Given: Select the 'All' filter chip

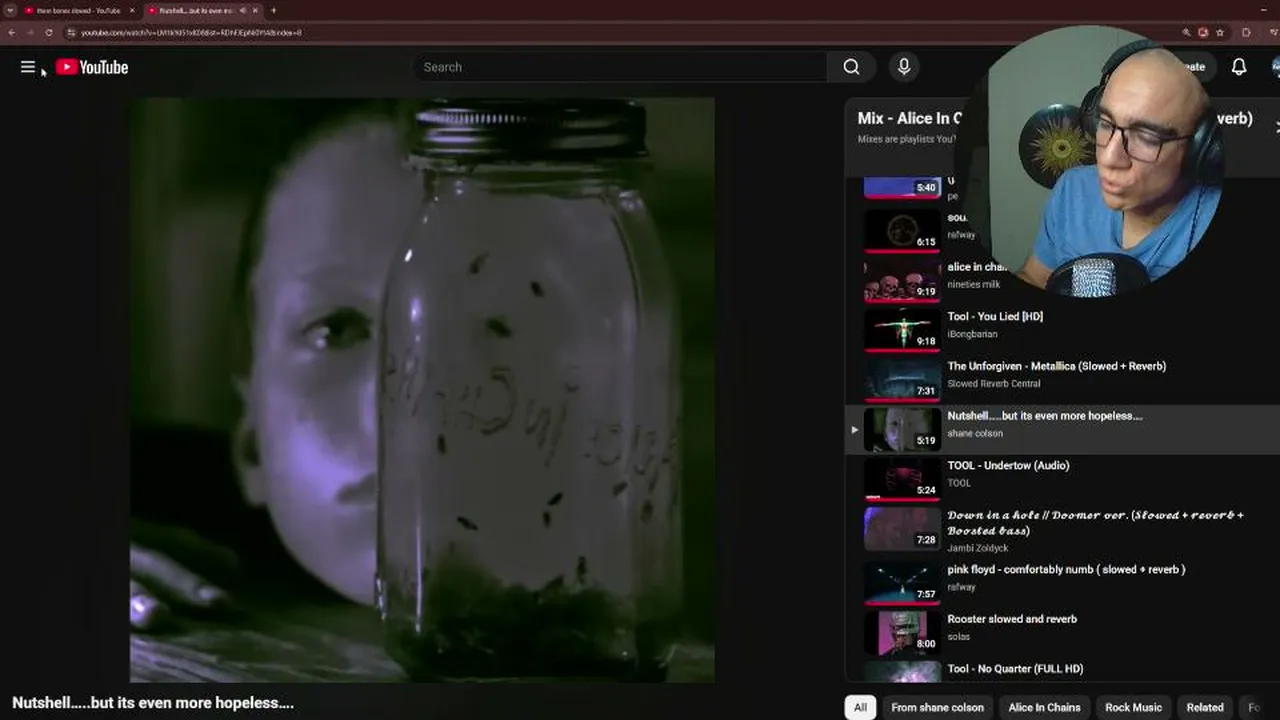Looking at the screenshot, I should coord(860,707).
